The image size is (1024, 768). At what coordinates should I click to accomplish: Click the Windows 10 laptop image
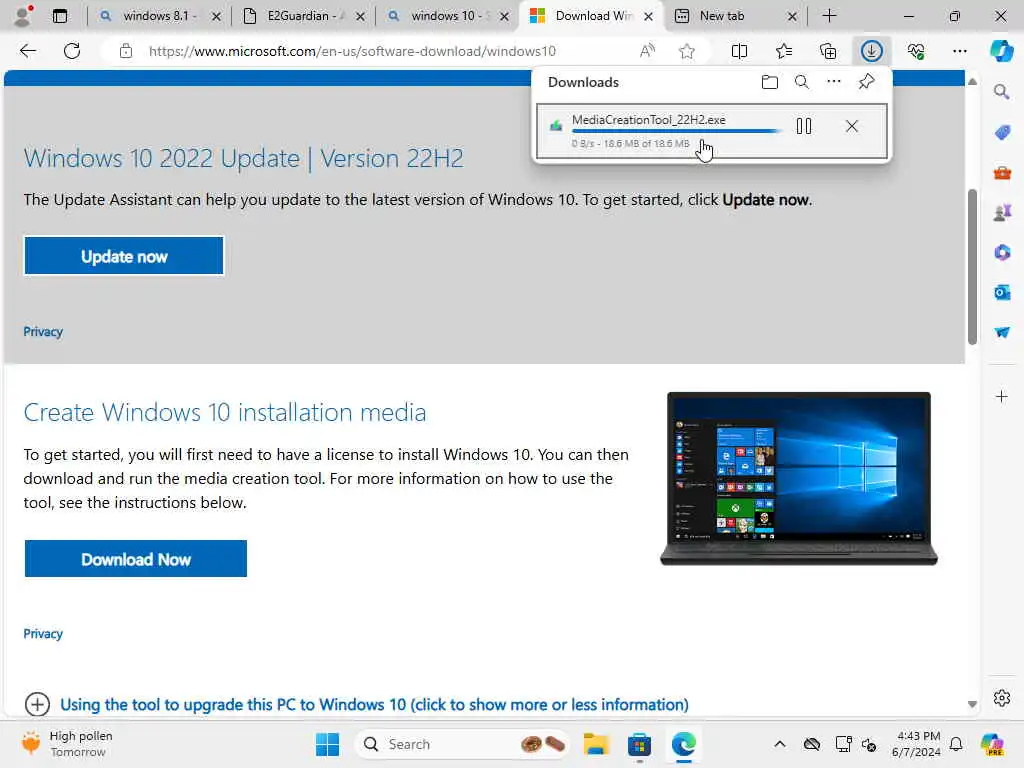(x=799, y=479)
